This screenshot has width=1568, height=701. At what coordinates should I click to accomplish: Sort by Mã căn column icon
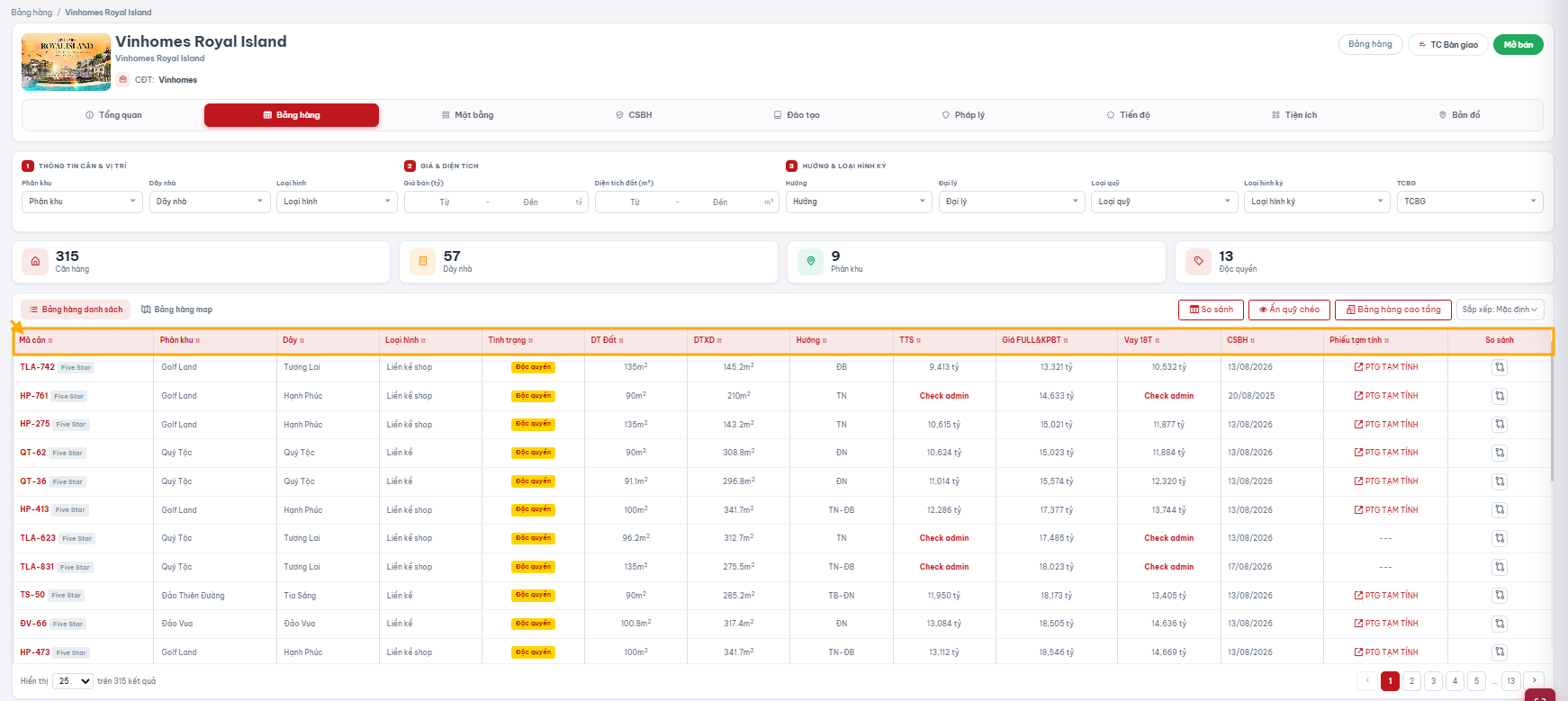[x=50, y=341]
